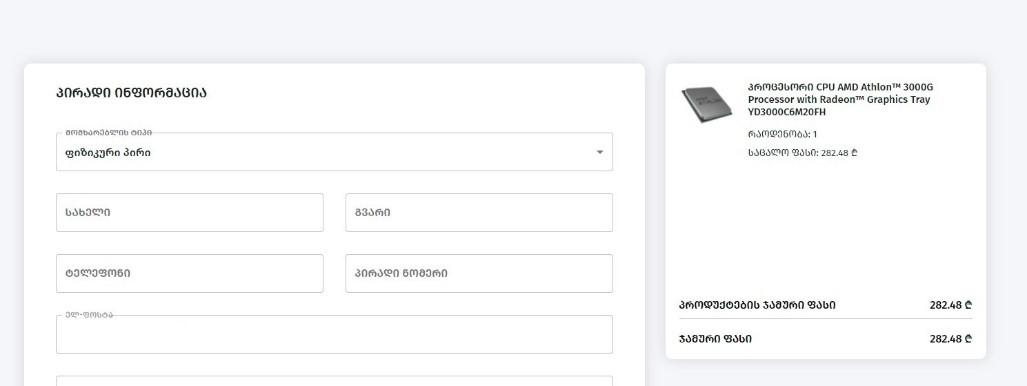The width and height of the screenshot is (1027, 386).
Task: Click the products subtotal amount 282.48
Action: point(950,305)
